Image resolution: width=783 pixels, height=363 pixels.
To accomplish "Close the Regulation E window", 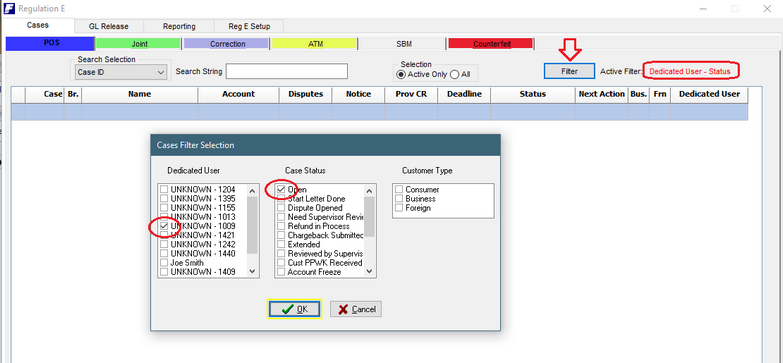I will (x=767, y=8).
